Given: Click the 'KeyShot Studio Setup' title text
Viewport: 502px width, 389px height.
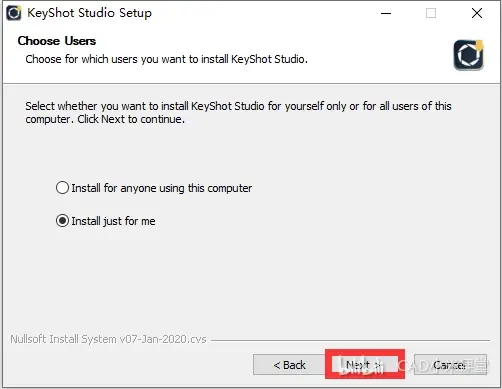Looking at the screenshot, I should point(89,13).
